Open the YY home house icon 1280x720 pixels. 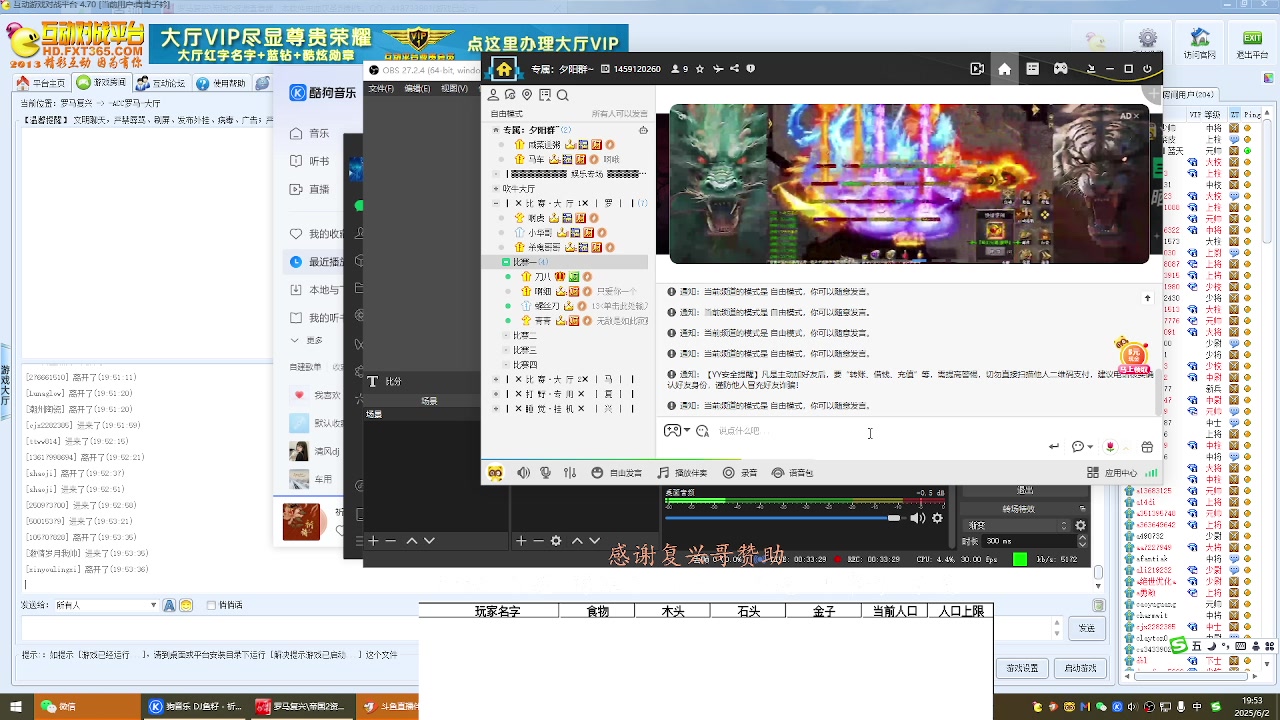[x=504, y=69]
